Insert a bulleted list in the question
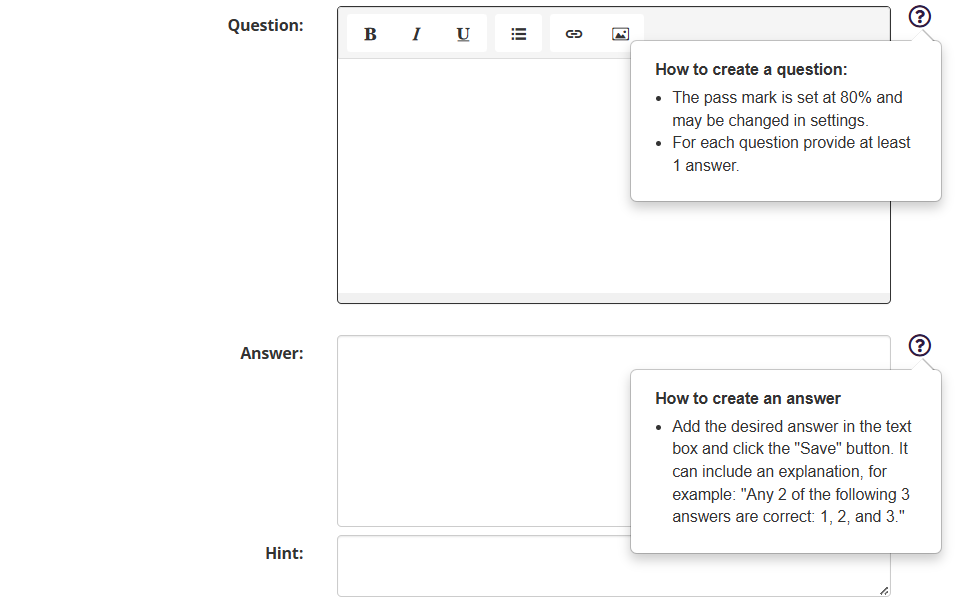 [518, 34]
